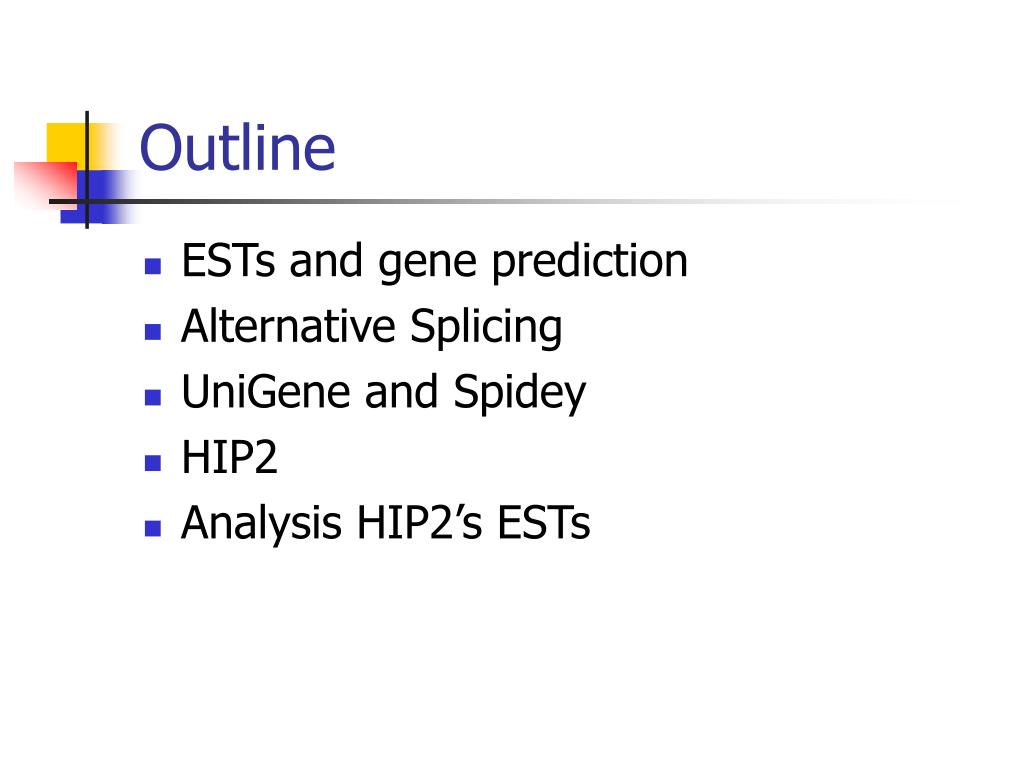Click the word "Splicing" in the second bullet
Viewport: 1024px width, 768px height.
[x=486, y=328]
